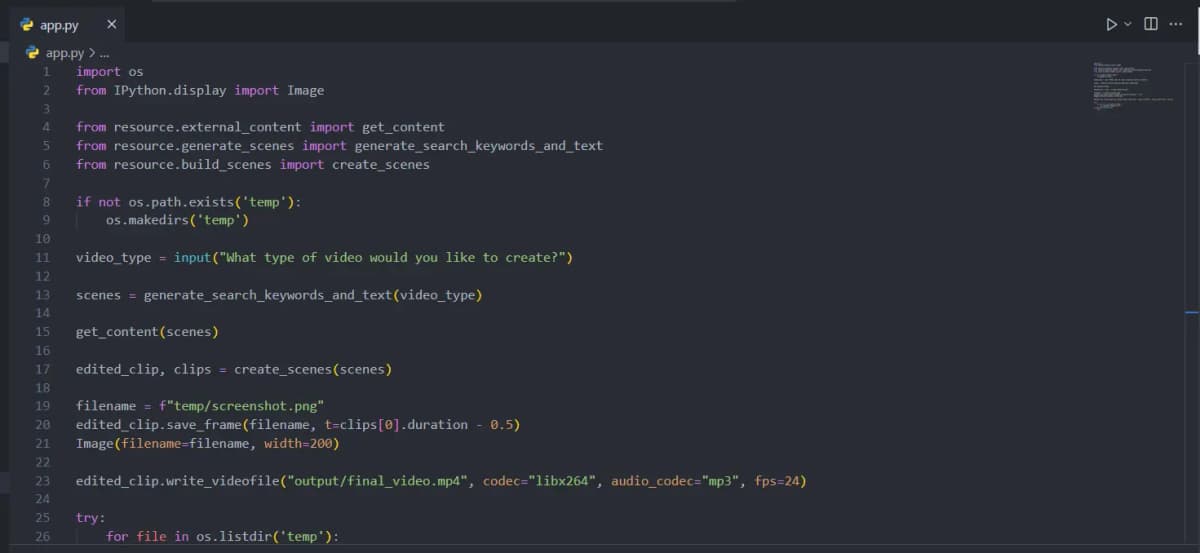Click 'IPython.display' in line 2
This screenshot has width=1200, height=553.
point(170,90)
